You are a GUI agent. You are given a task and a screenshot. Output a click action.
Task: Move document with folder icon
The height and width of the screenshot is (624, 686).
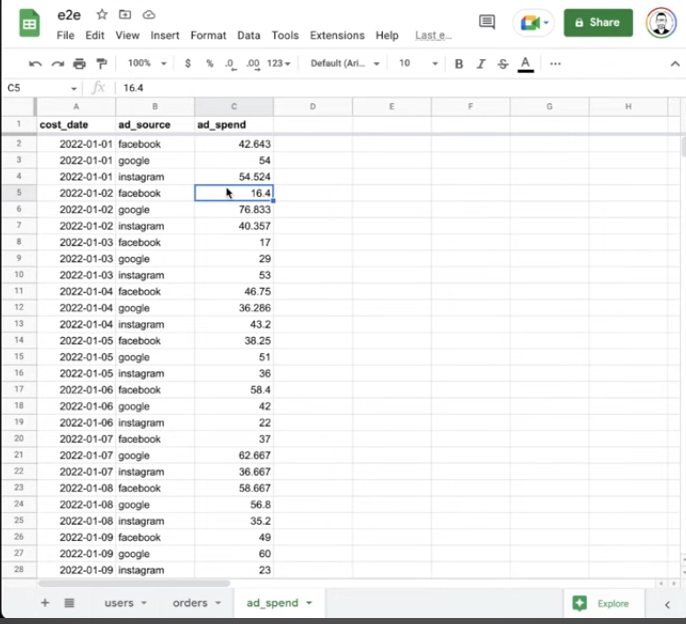pos(125,15)
